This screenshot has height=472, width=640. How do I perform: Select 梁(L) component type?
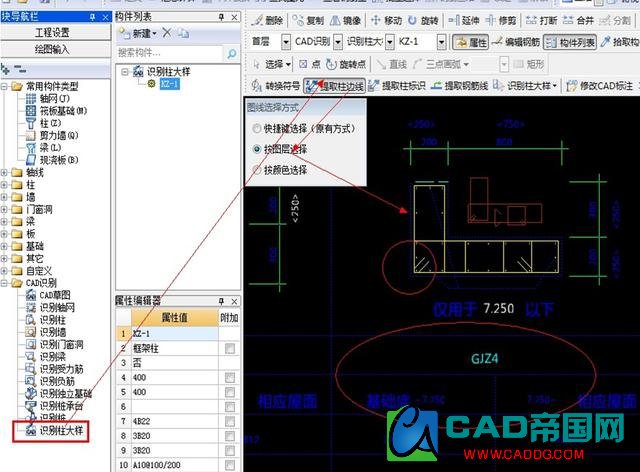pyautogui.click(x=44, y=147)
